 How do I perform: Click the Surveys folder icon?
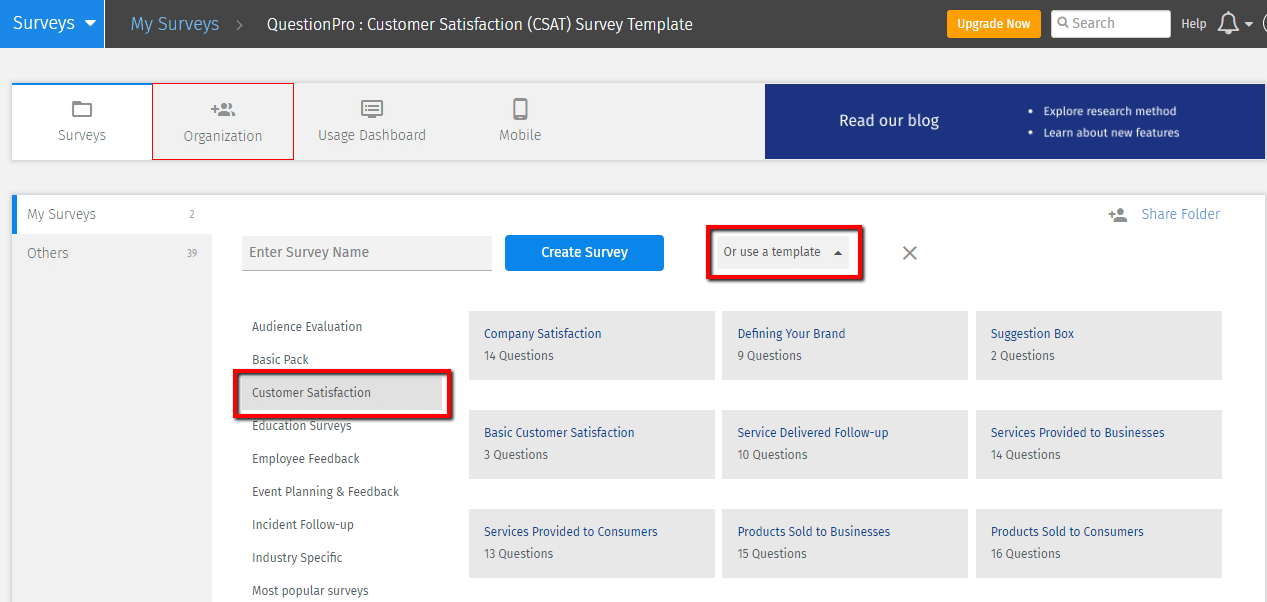(82, 109)
